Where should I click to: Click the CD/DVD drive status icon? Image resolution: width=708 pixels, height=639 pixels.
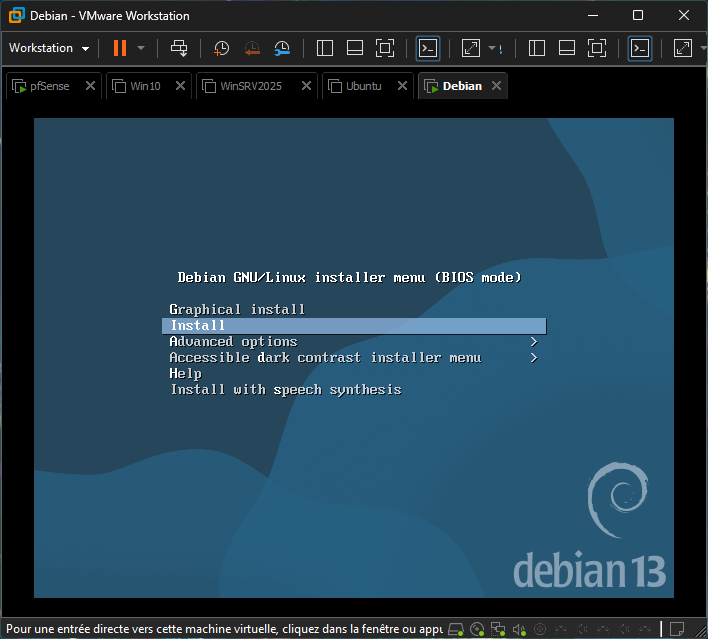coord(477,630)
